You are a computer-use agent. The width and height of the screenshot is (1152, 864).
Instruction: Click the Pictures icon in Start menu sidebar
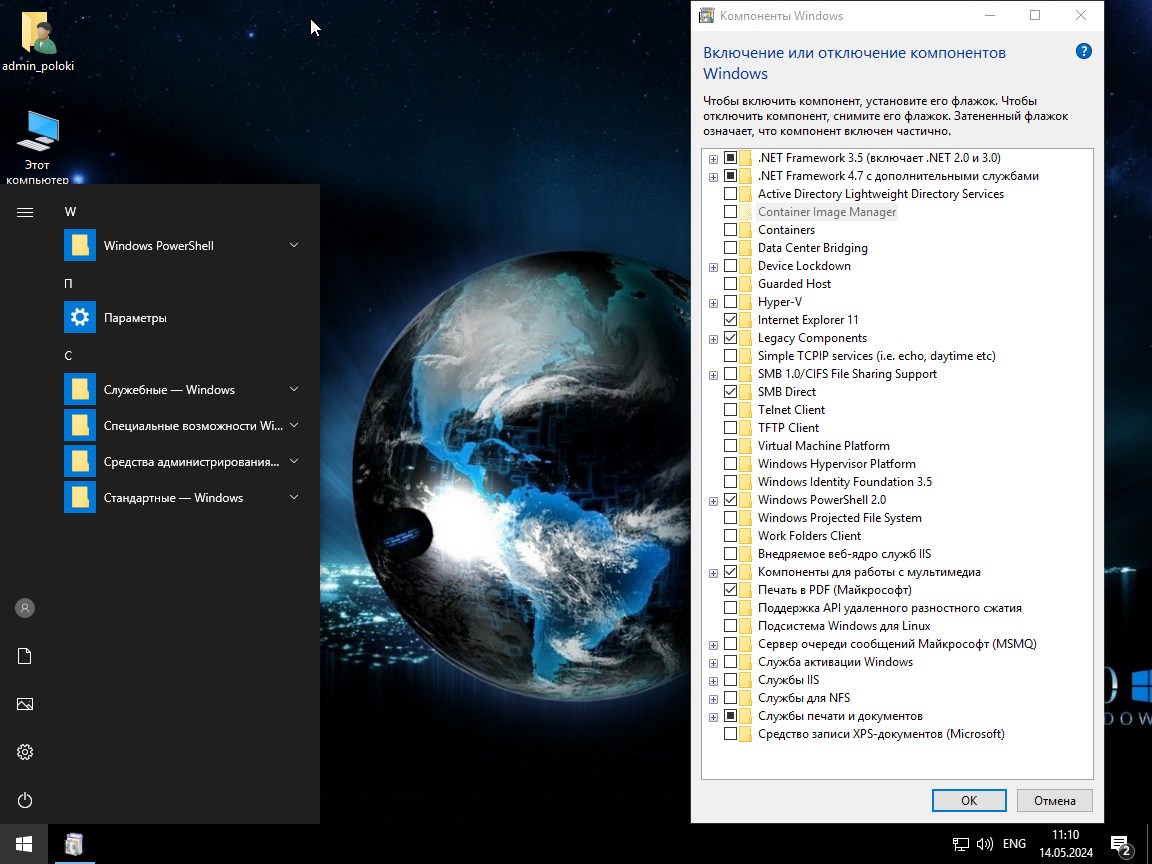[x=24, y=704]
